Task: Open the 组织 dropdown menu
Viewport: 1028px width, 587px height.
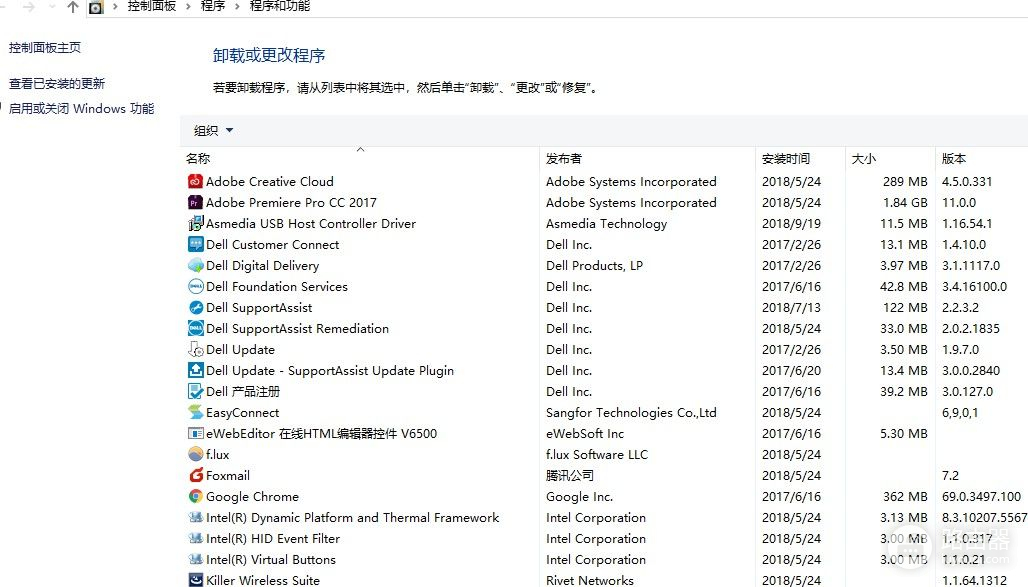Action: point(213,131)
